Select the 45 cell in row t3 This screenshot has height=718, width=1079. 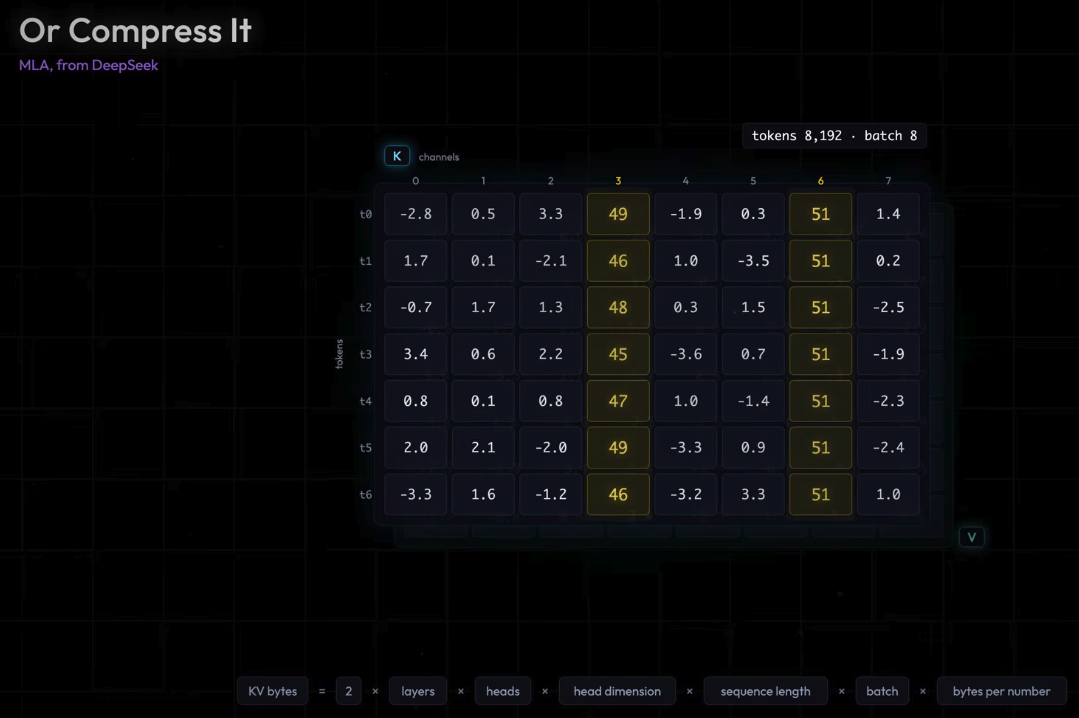618,355
